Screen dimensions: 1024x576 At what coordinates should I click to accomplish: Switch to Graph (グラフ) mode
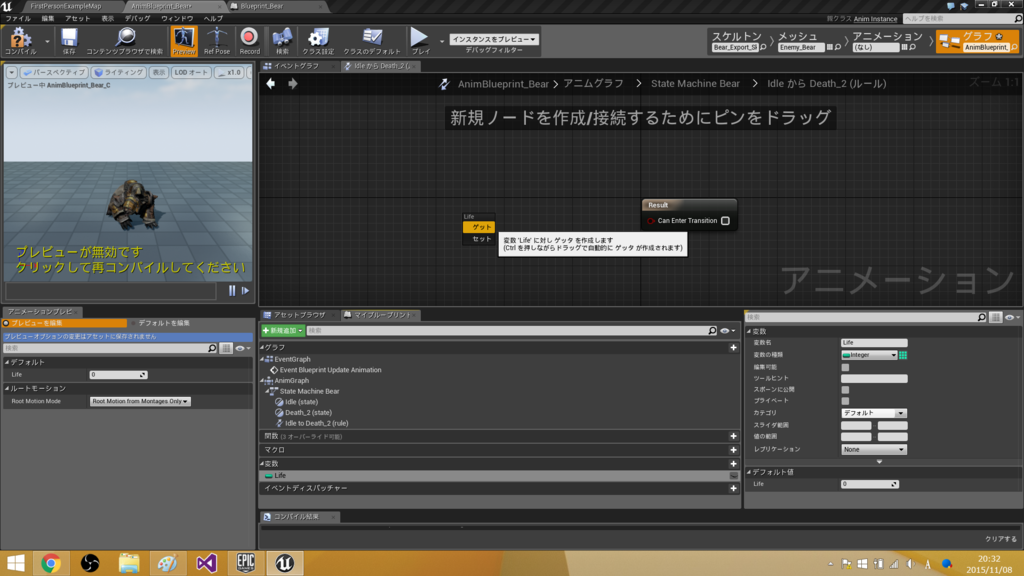tap(977, 41)
